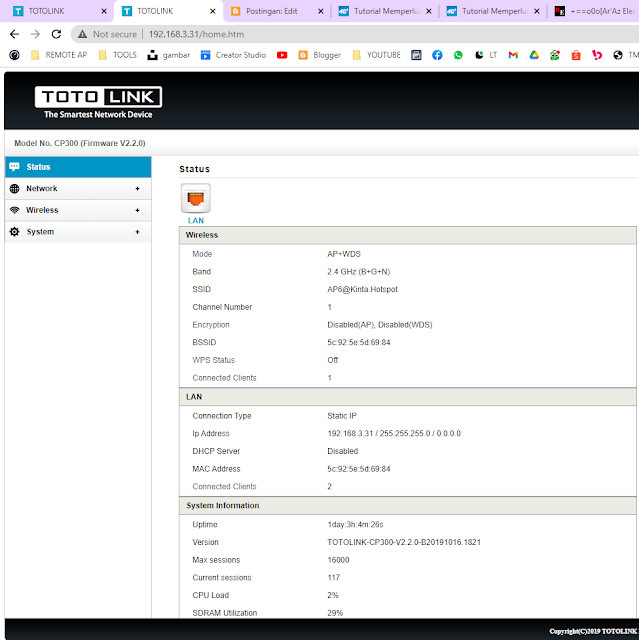Viewport: 639px width, 640px height.
Task: Click the SSID value AP6@Kinta.Hotspot
Action: tap(362, 289)
